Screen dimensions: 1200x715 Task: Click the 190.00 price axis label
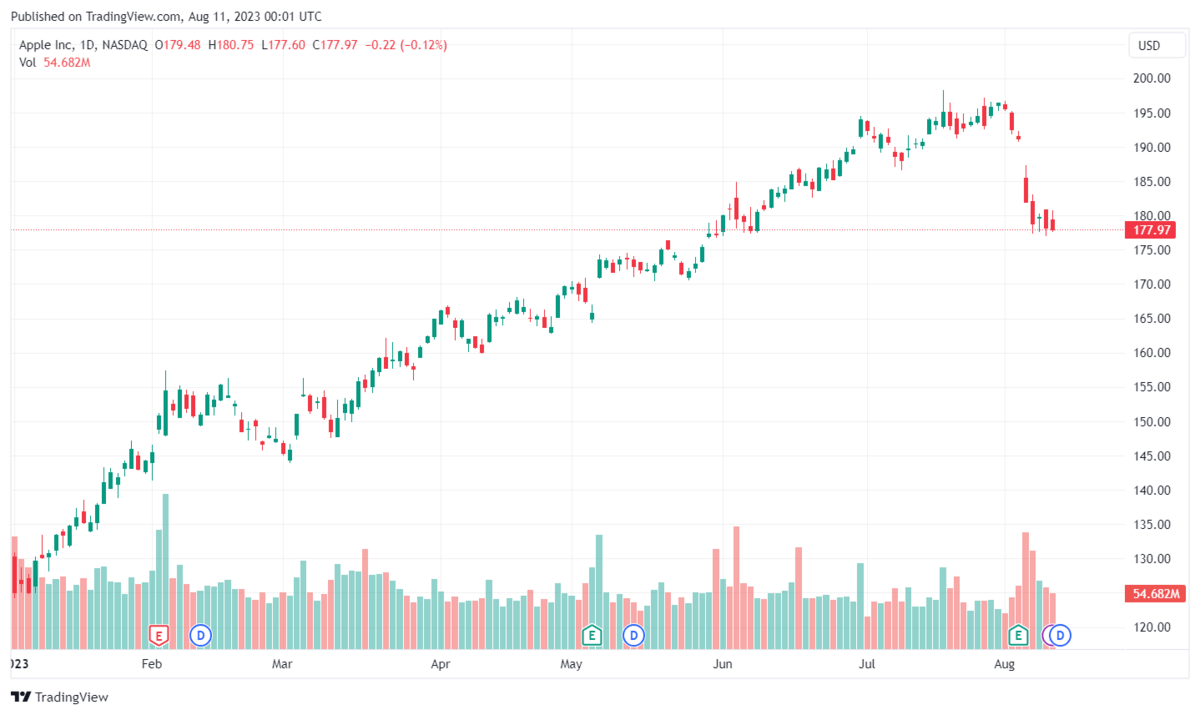coord(1152,147)
